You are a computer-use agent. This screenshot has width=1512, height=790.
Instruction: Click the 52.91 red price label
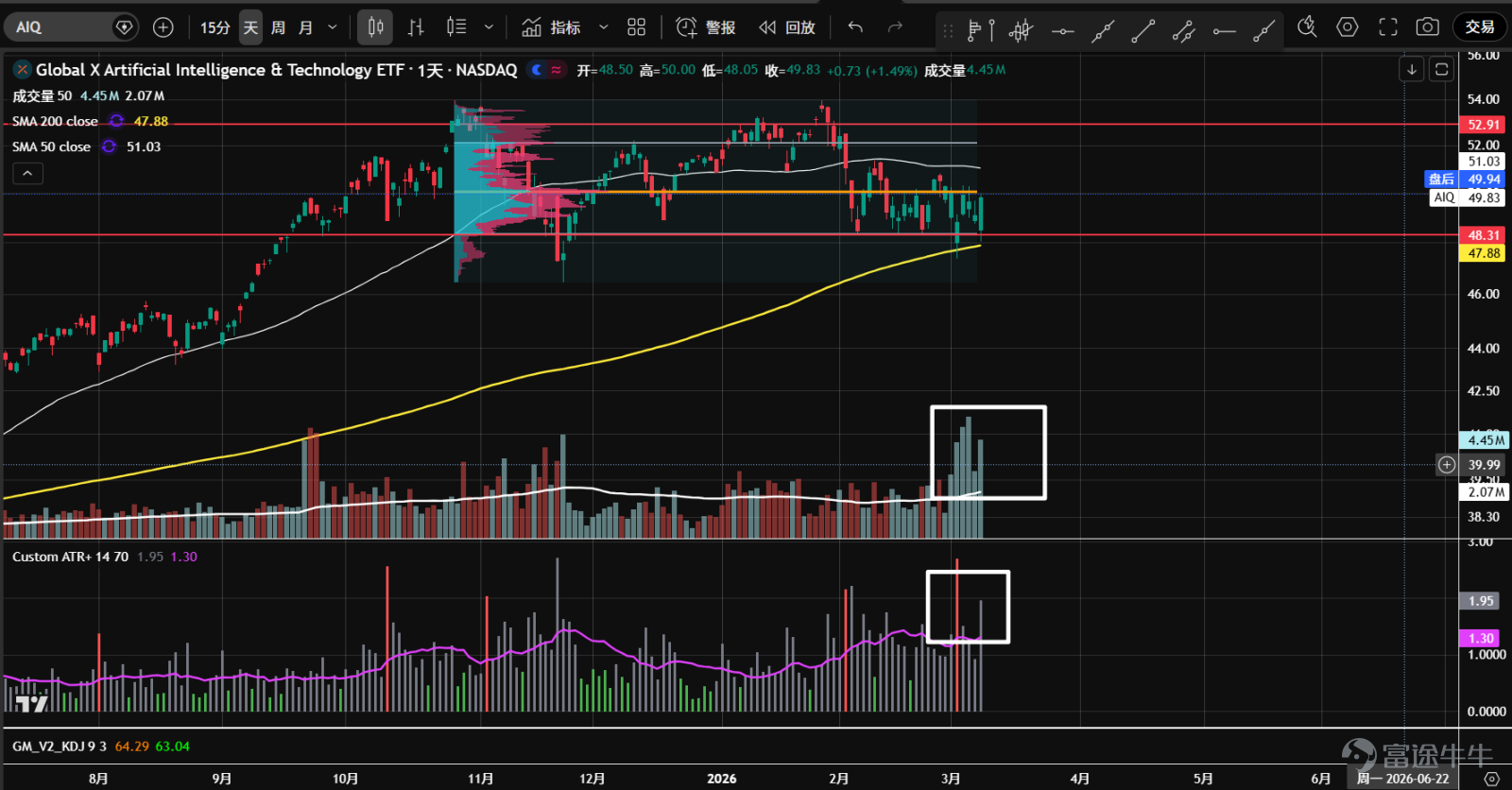click(x=1483, y=125)
